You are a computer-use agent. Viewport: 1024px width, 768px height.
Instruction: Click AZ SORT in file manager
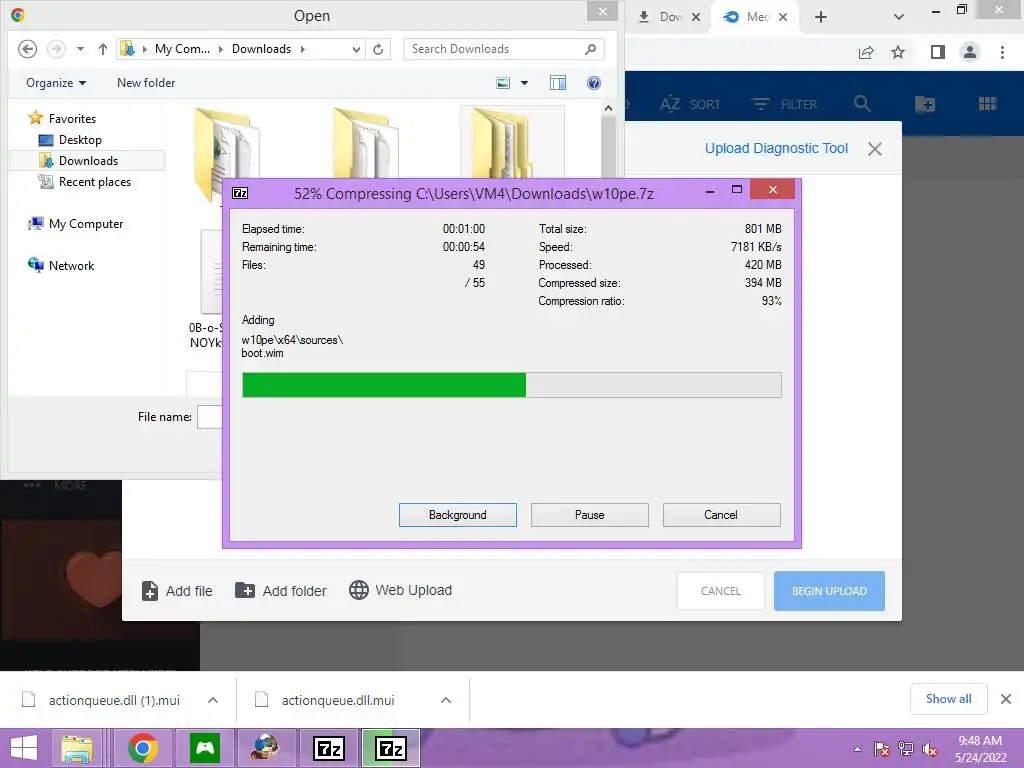690,104
